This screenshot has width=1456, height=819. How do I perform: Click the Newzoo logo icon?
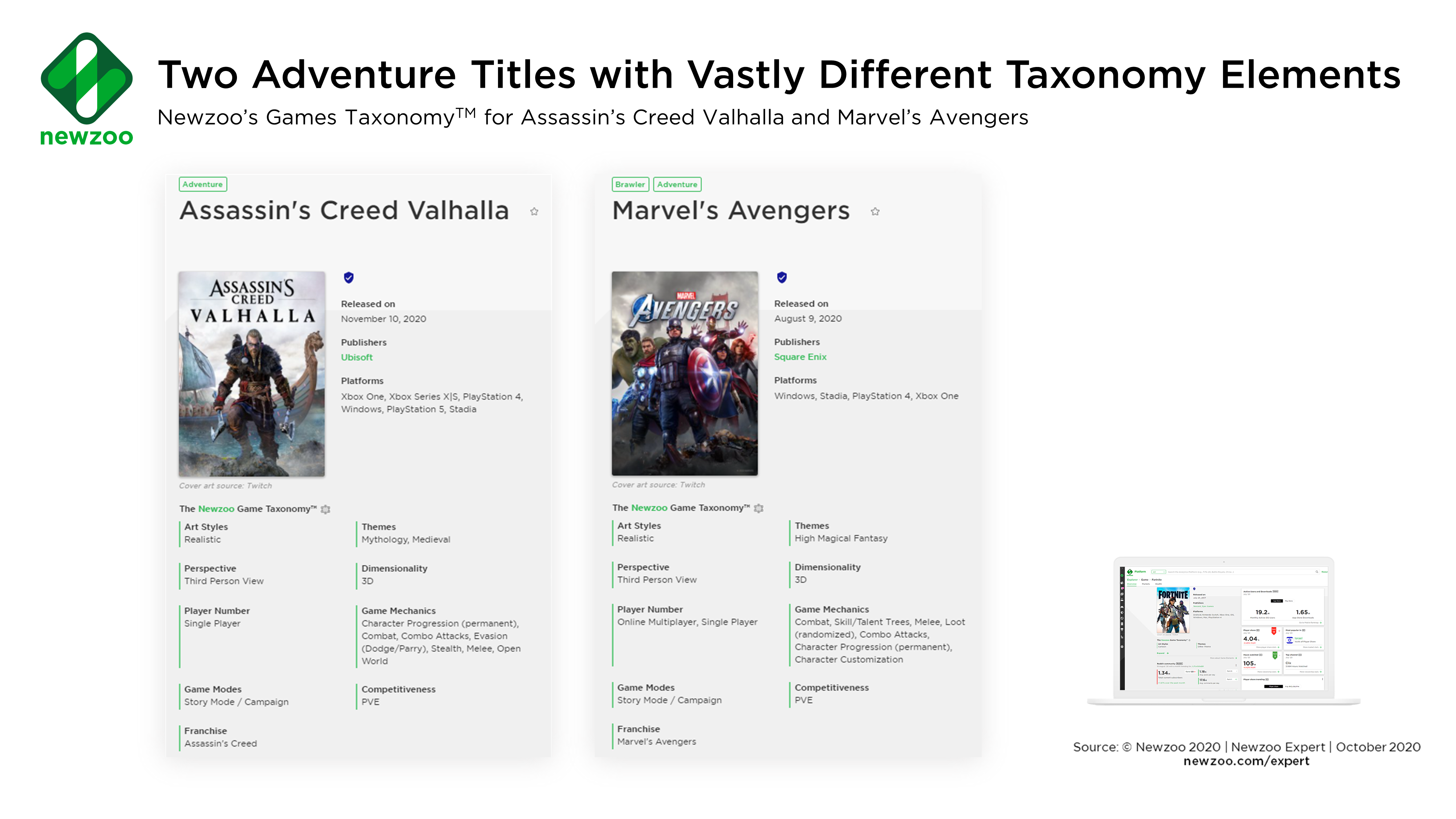click(87, 79)
